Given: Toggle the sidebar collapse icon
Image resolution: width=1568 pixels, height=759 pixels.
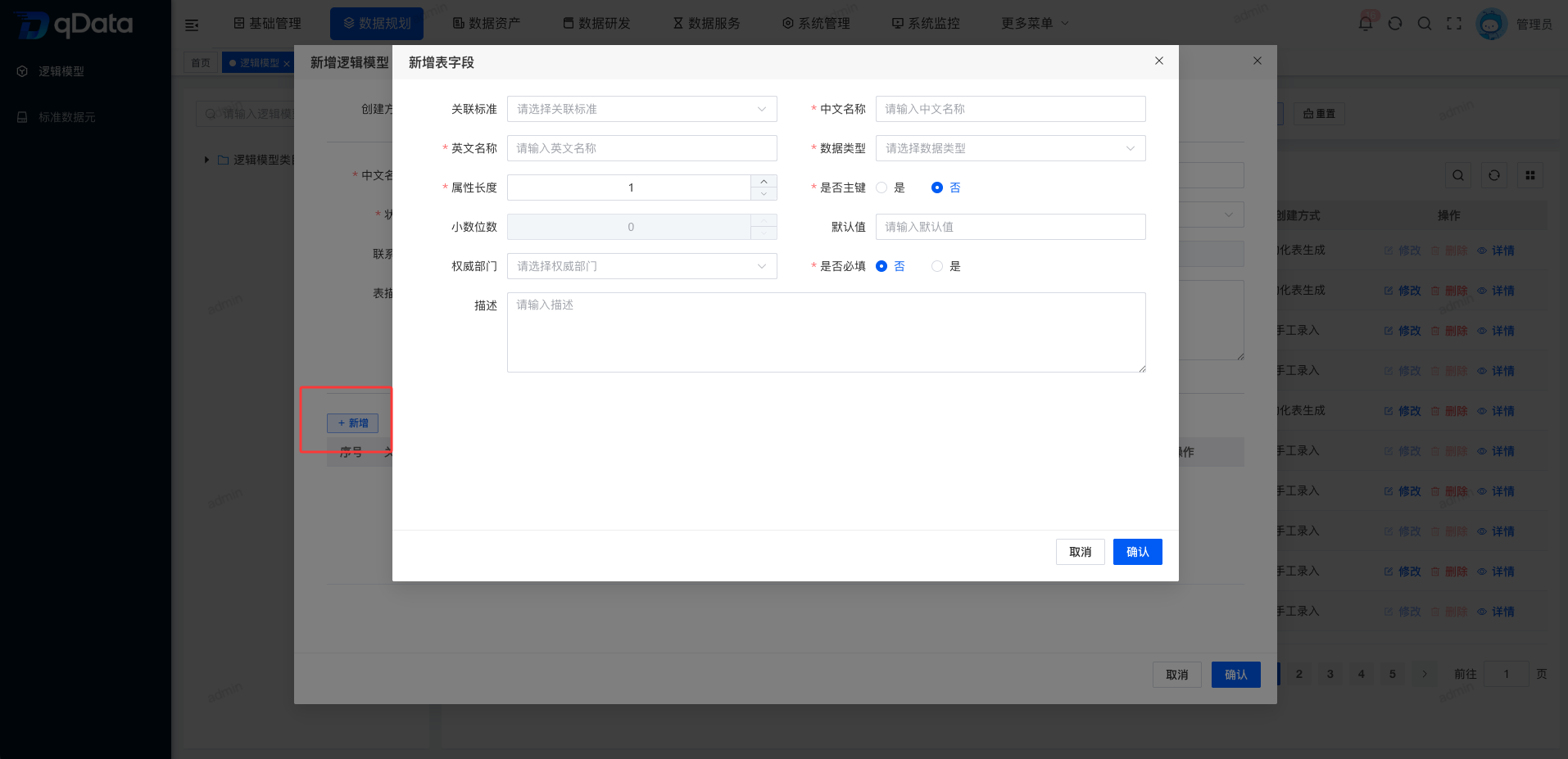Looking at the screenshot, I should point(192,25).
